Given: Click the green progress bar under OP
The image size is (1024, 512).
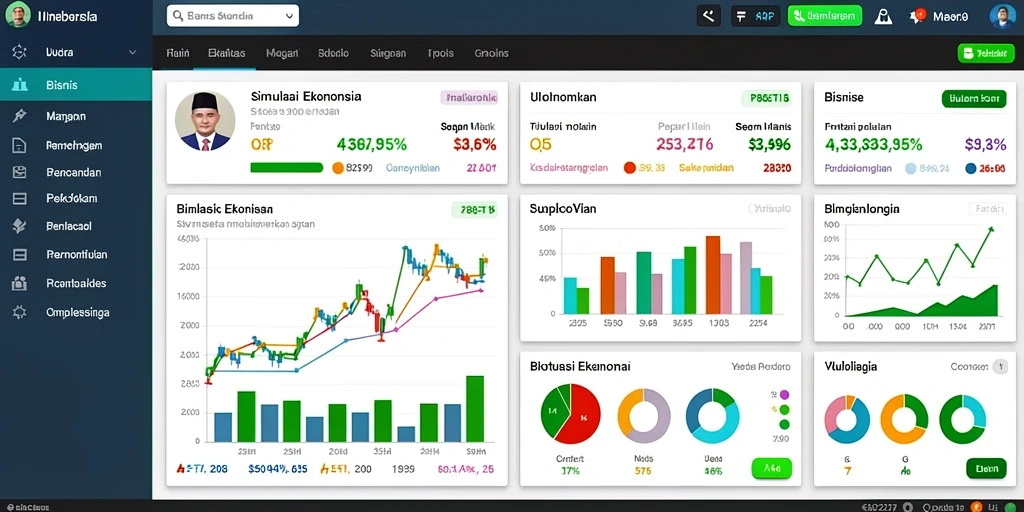Looking at the screenshot, I should (x=287, y=168).
